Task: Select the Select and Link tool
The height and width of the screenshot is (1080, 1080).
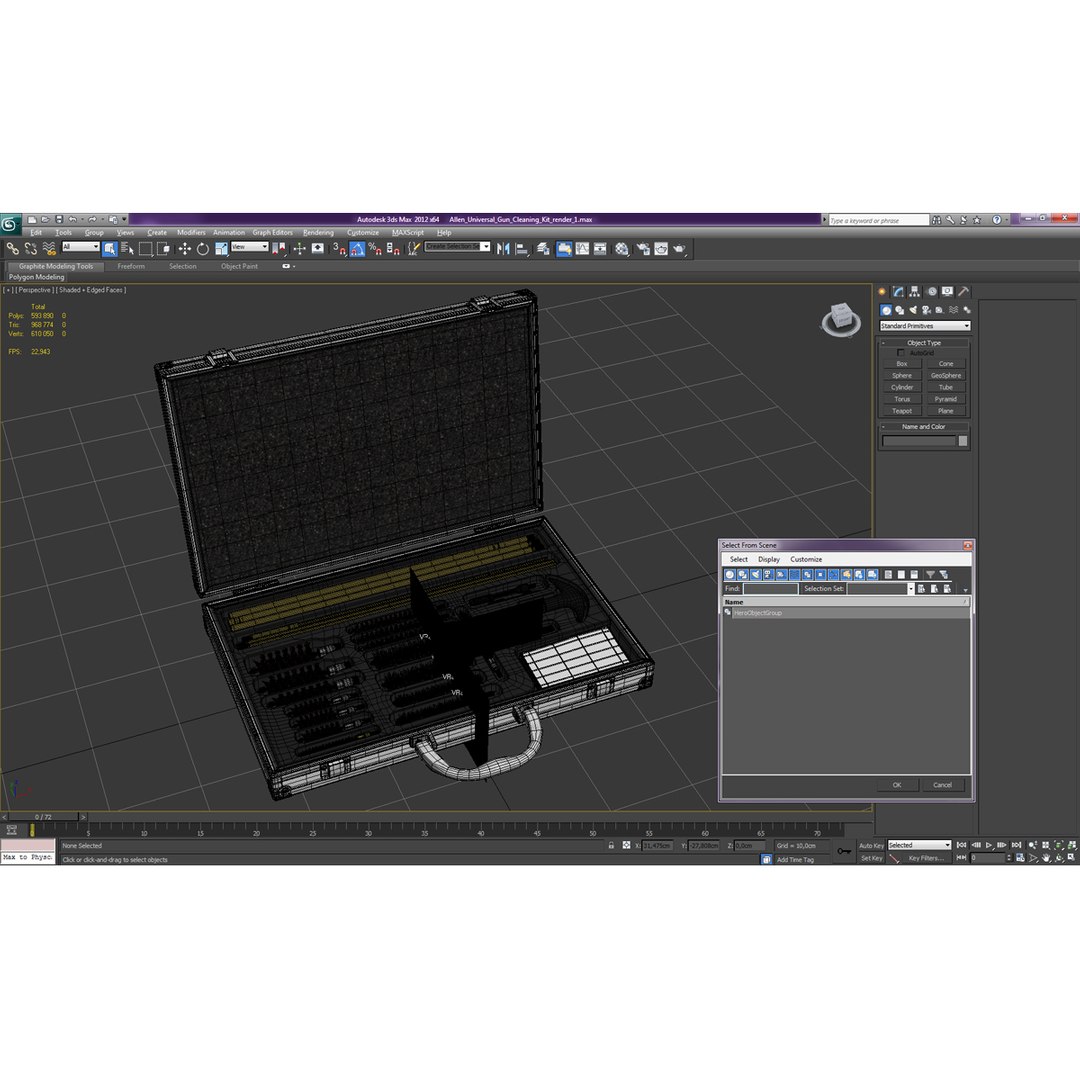Action: pyautogui.click(x=12, y=249)
